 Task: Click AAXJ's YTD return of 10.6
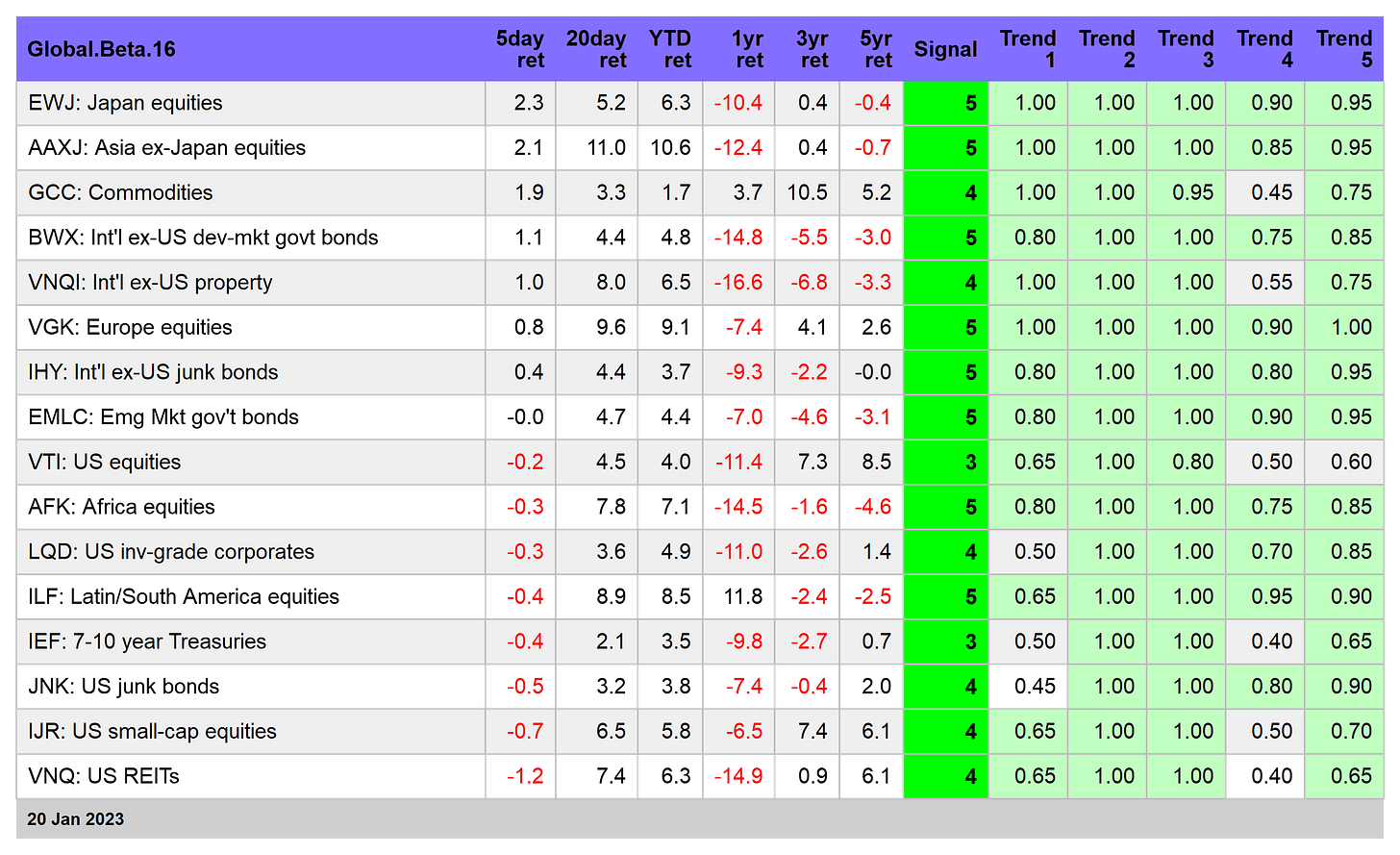click(x=670, y=148)
